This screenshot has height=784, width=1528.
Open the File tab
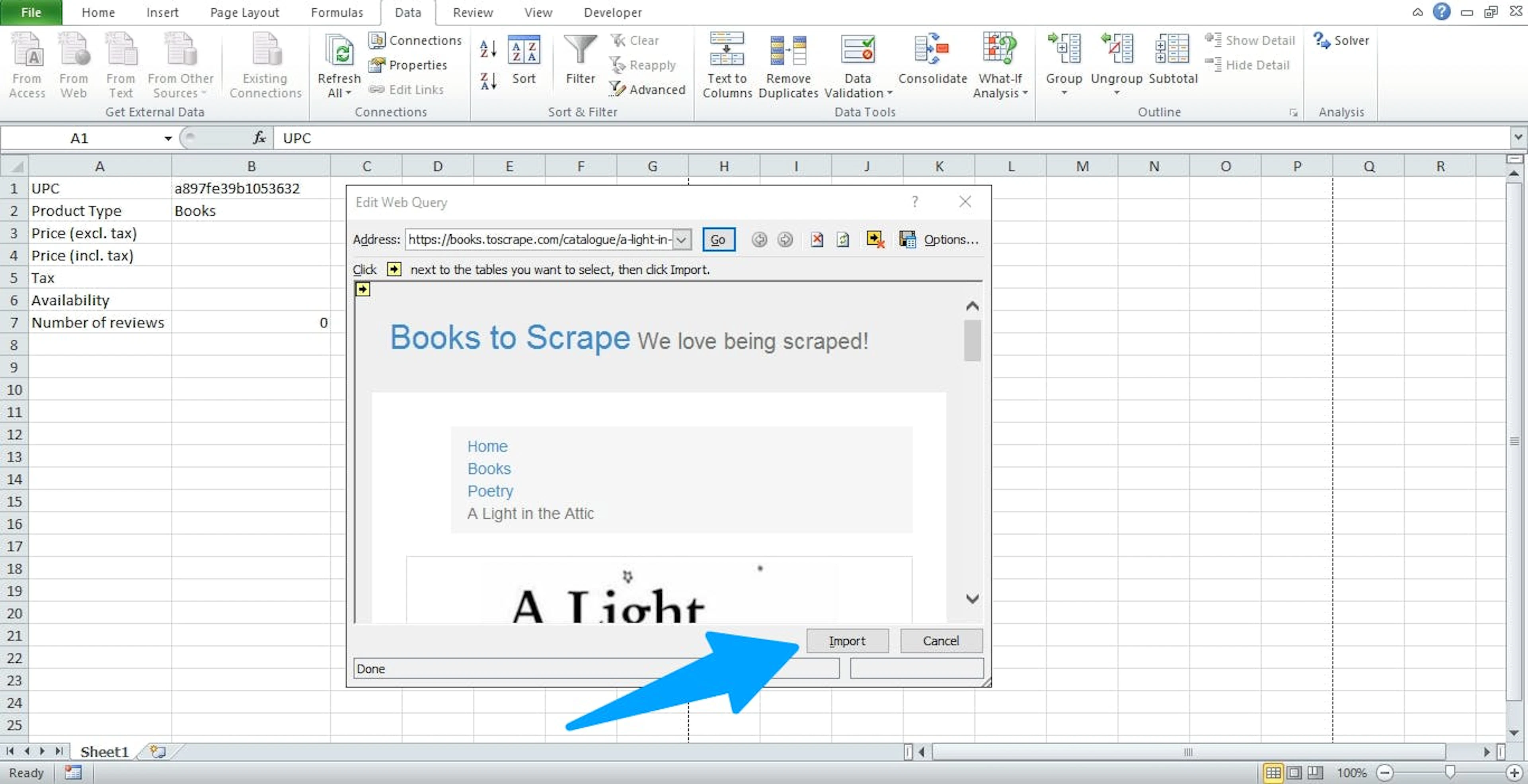31,12
